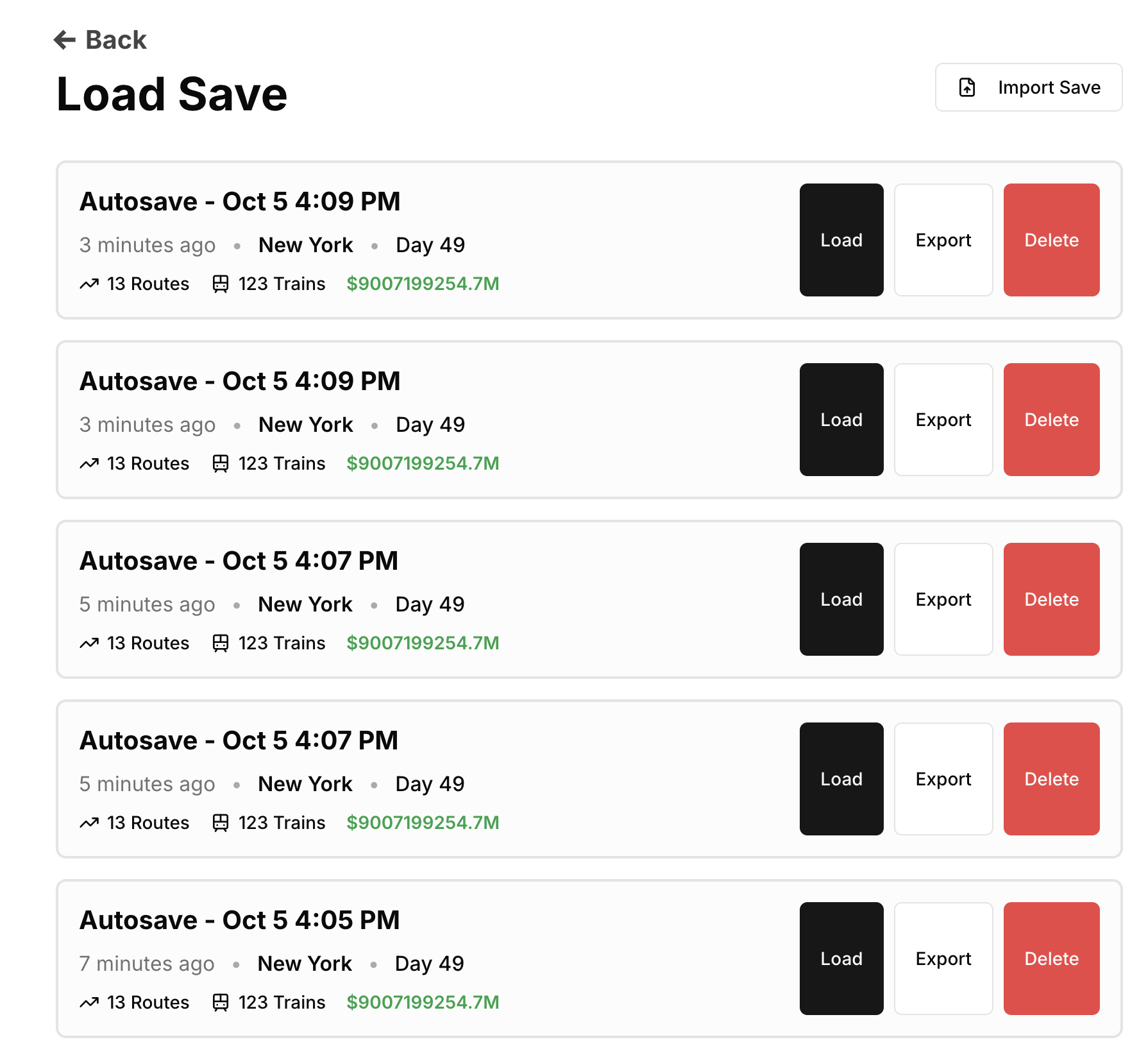1148x1051 pixels.
Task: Export the topmost 4:09 PM autosave
Action: 943,240
